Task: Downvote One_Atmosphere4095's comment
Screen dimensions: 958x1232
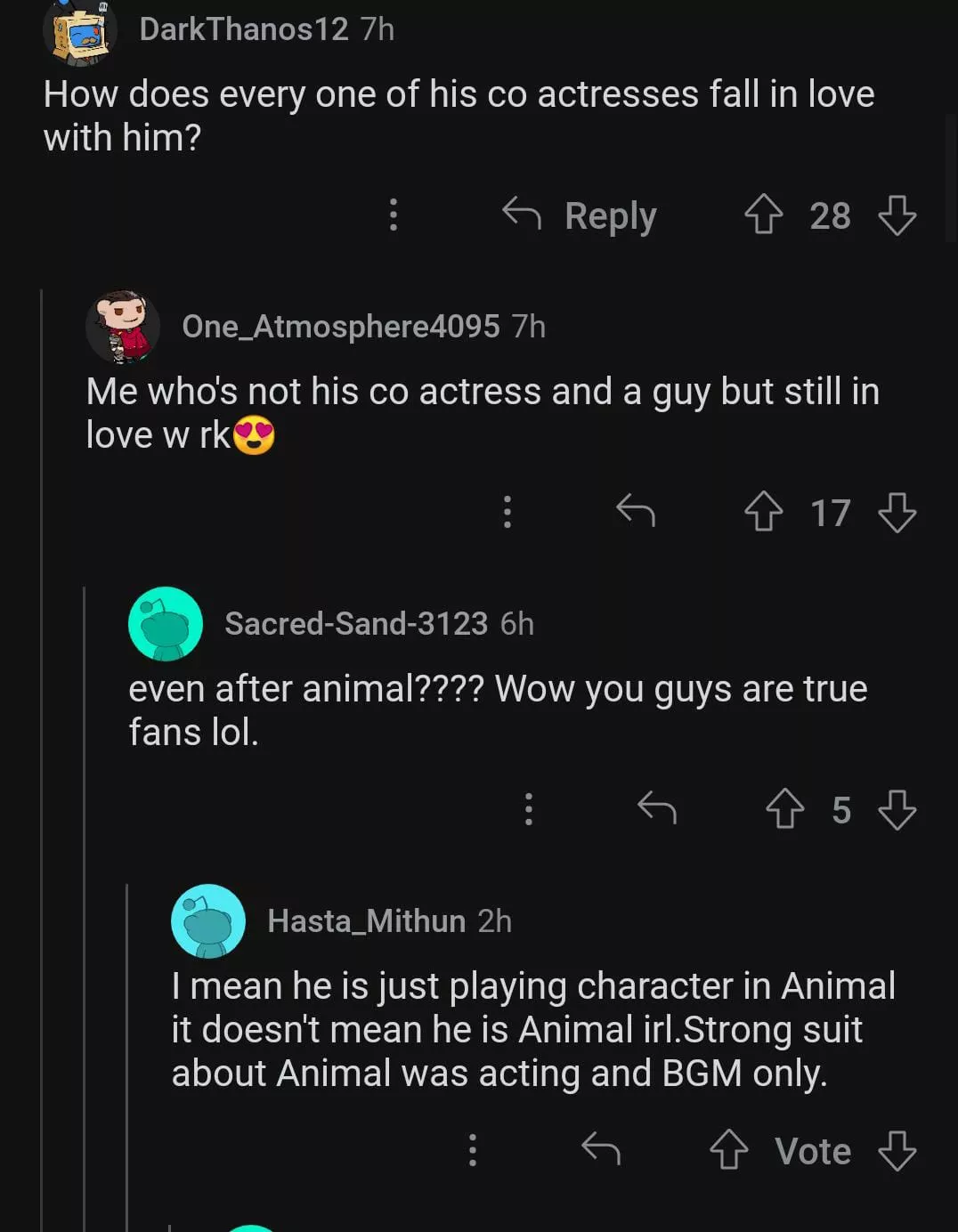Action: coord(897,513)
